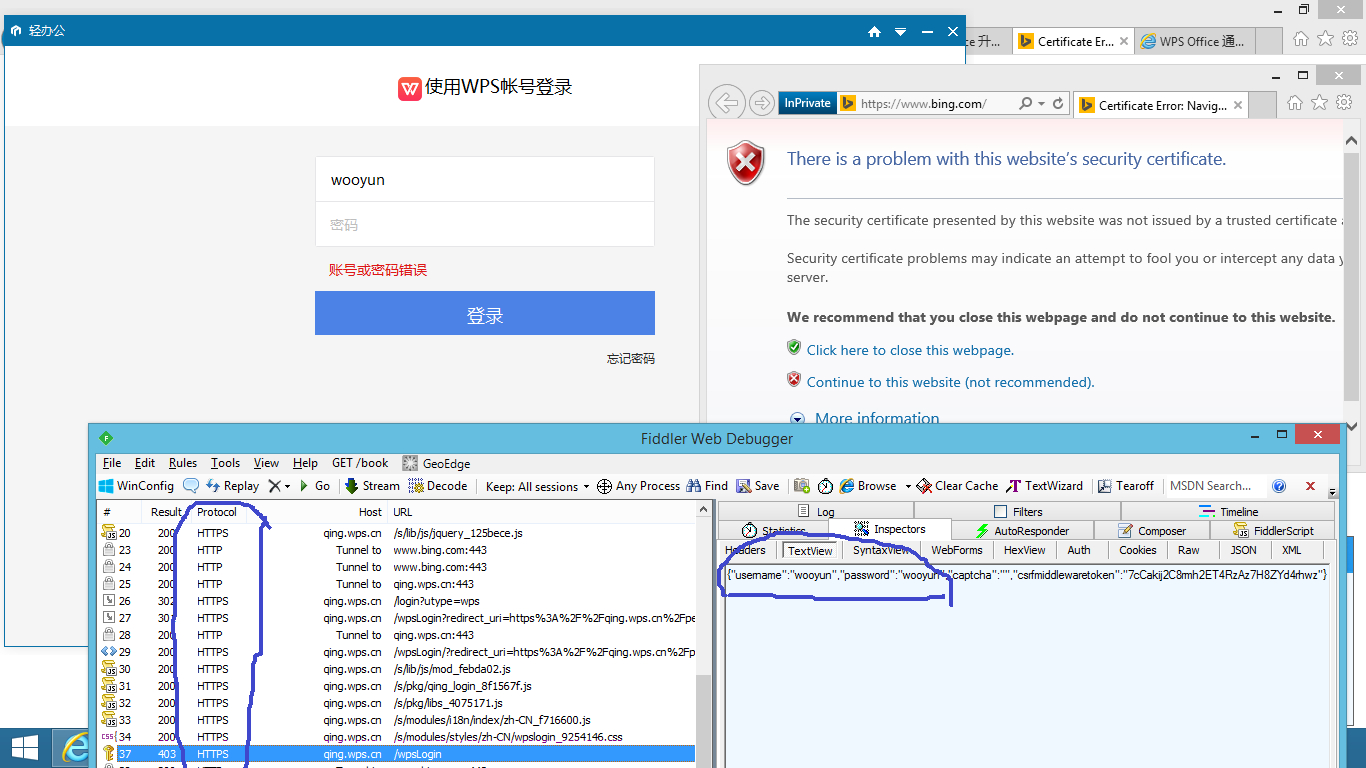Screen dimensions: 1366x768
Task: Select the HexView inspector tab
Action: point(1025,550)
